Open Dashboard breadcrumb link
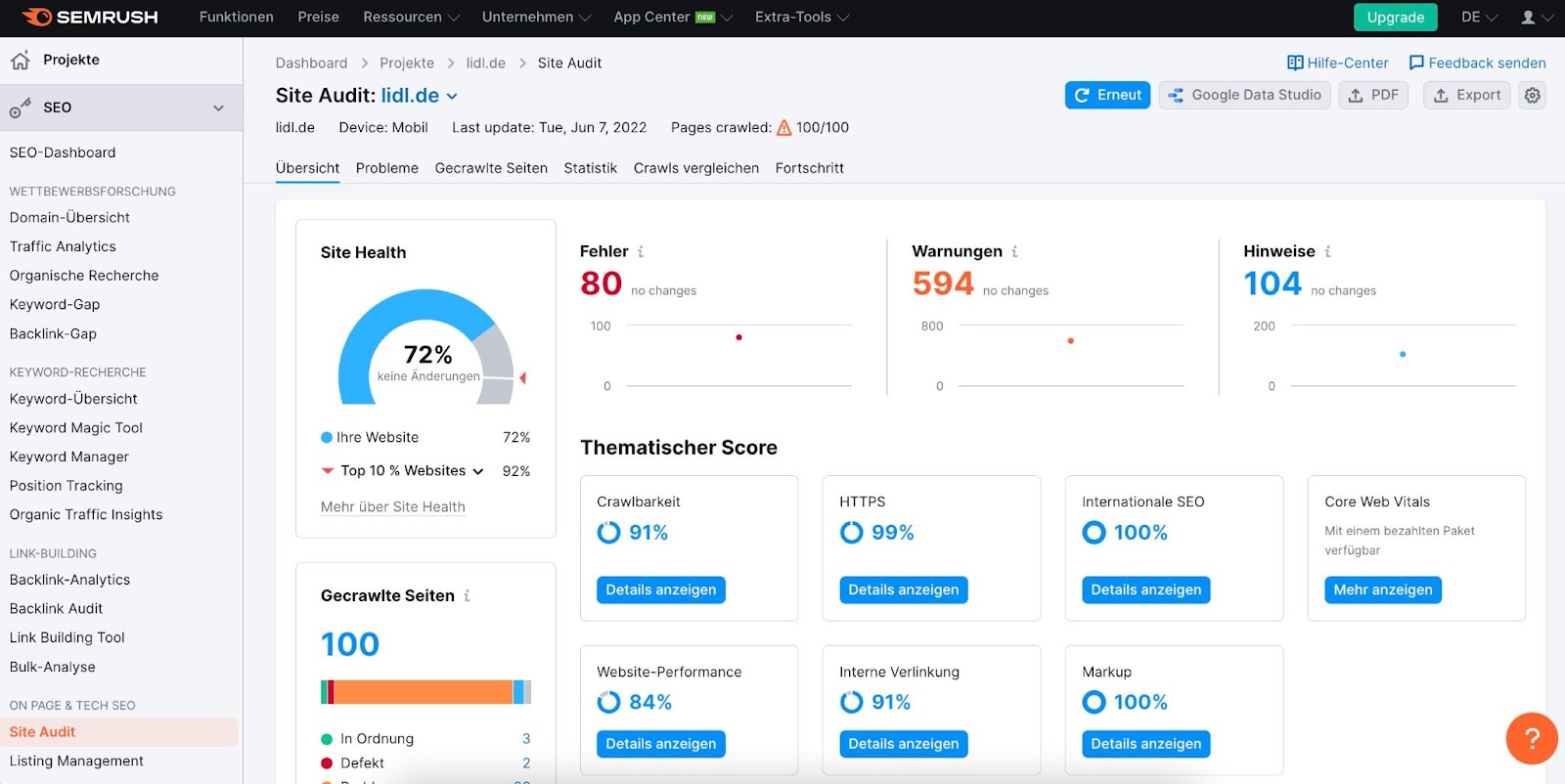Screen dimensions: 1565x784 311,63
